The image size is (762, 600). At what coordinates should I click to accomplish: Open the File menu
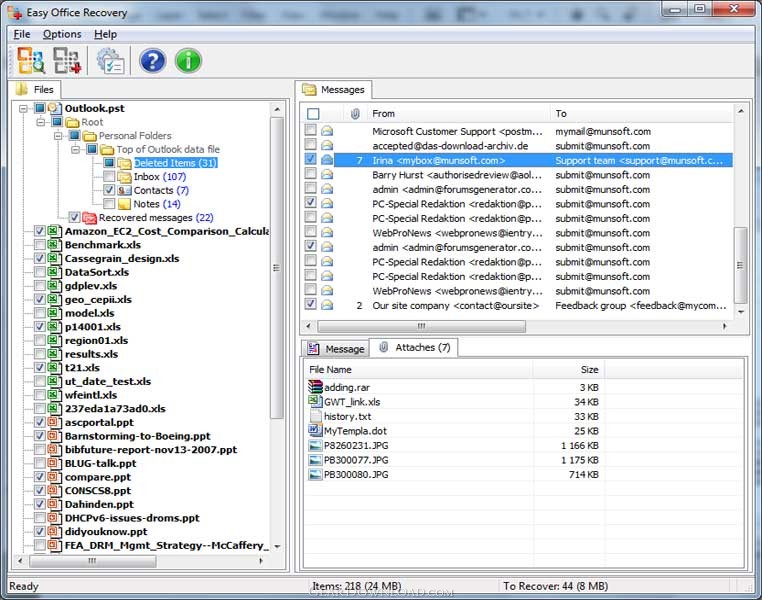pyautogui.click(x=22, y=34)
